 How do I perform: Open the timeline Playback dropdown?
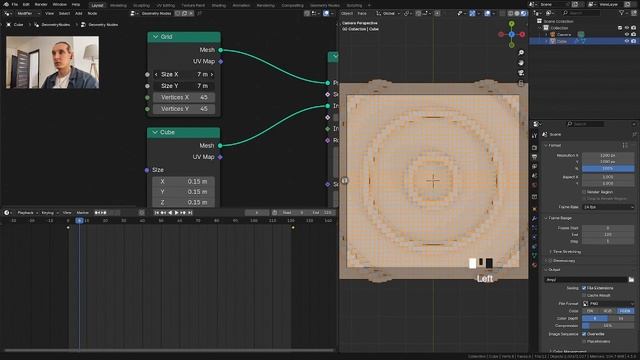tap(27, 213)
